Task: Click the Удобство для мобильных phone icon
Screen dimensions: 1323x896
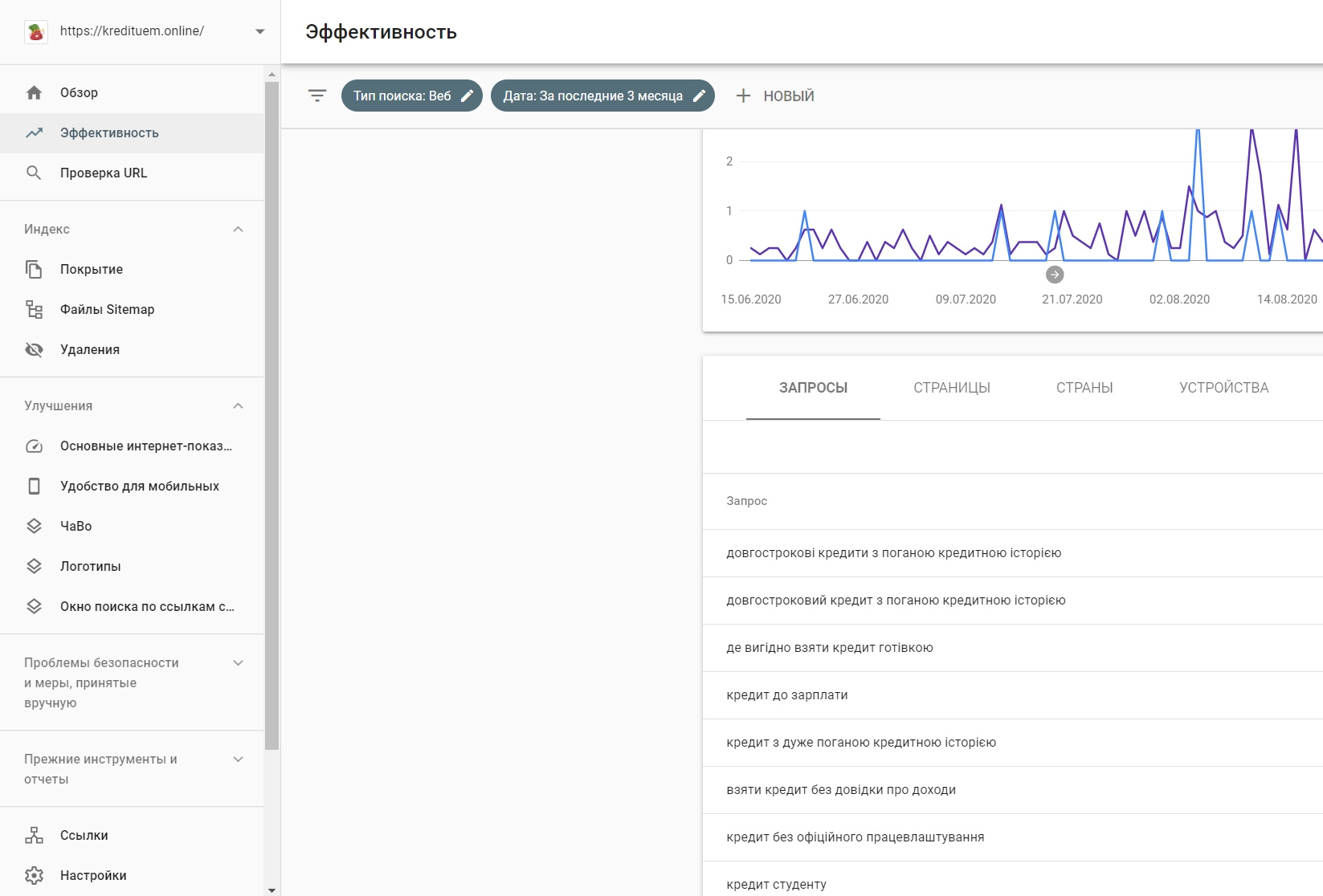Action: coord(34,486)
